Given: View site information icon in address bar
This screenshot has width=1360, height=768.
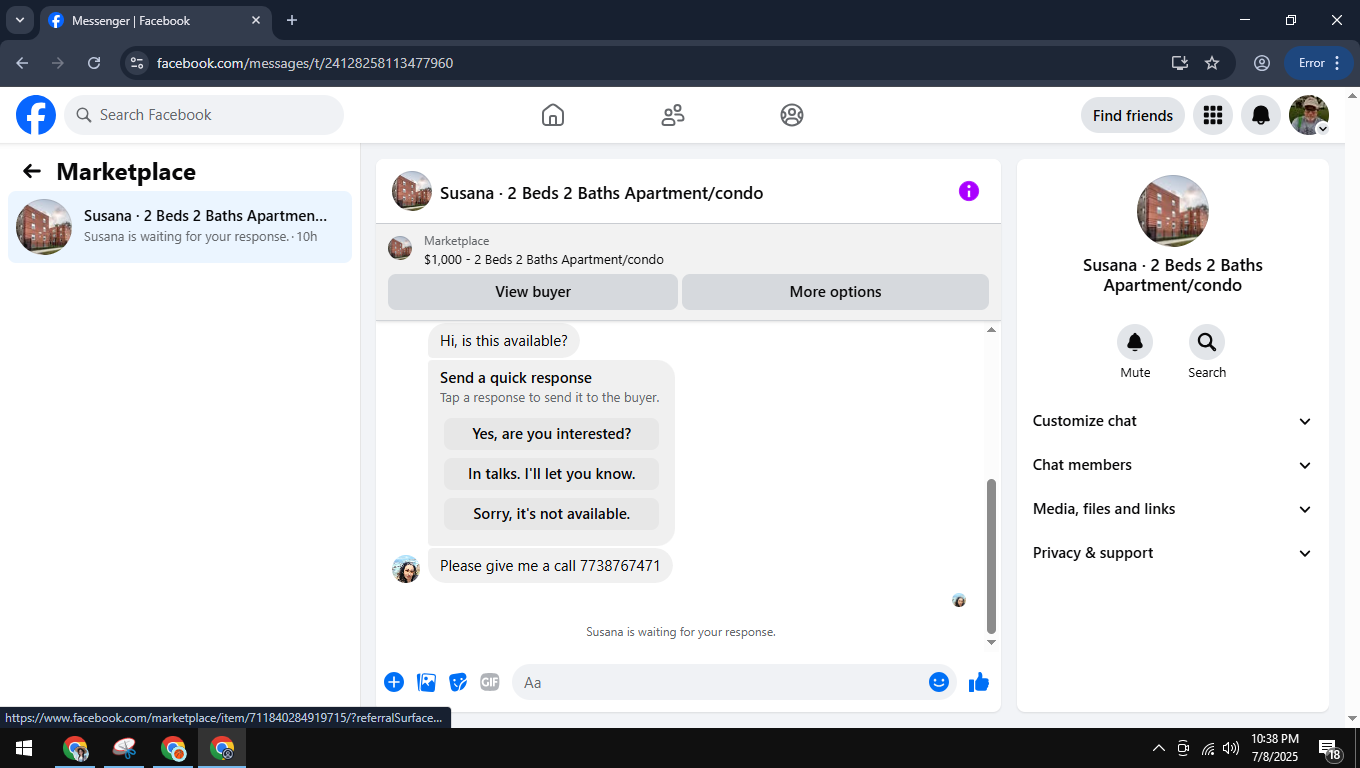Looking at the screenshot, I should pyautogui.click(x=138, y=63).
